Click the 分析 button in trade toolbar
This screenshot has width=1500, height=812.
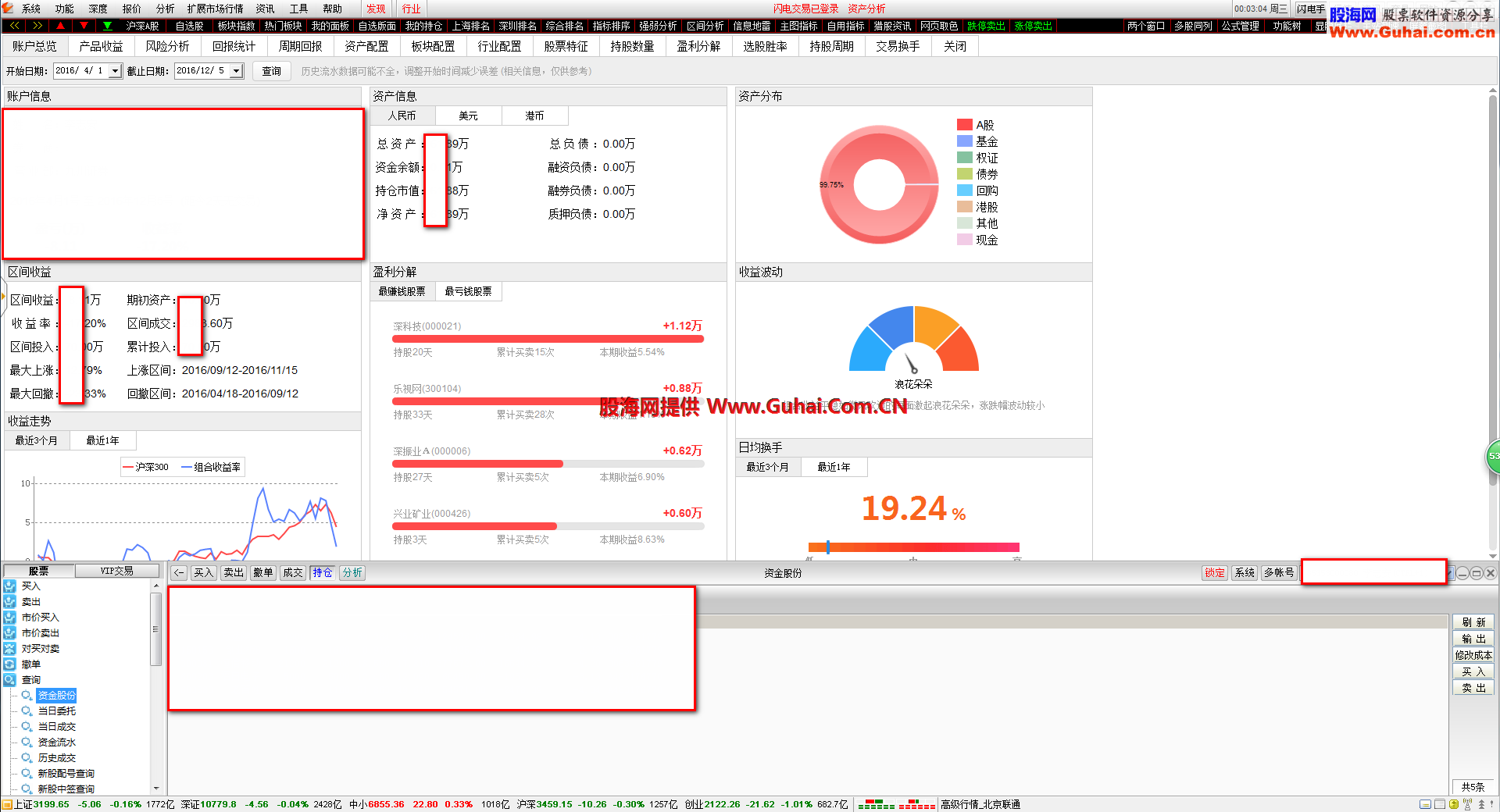coord(352,573)
